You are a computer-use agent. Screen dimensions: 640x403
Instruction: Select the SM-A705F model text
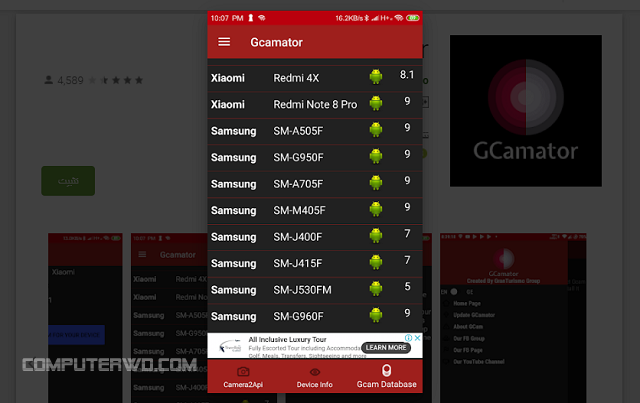click(x=298, y=184)
